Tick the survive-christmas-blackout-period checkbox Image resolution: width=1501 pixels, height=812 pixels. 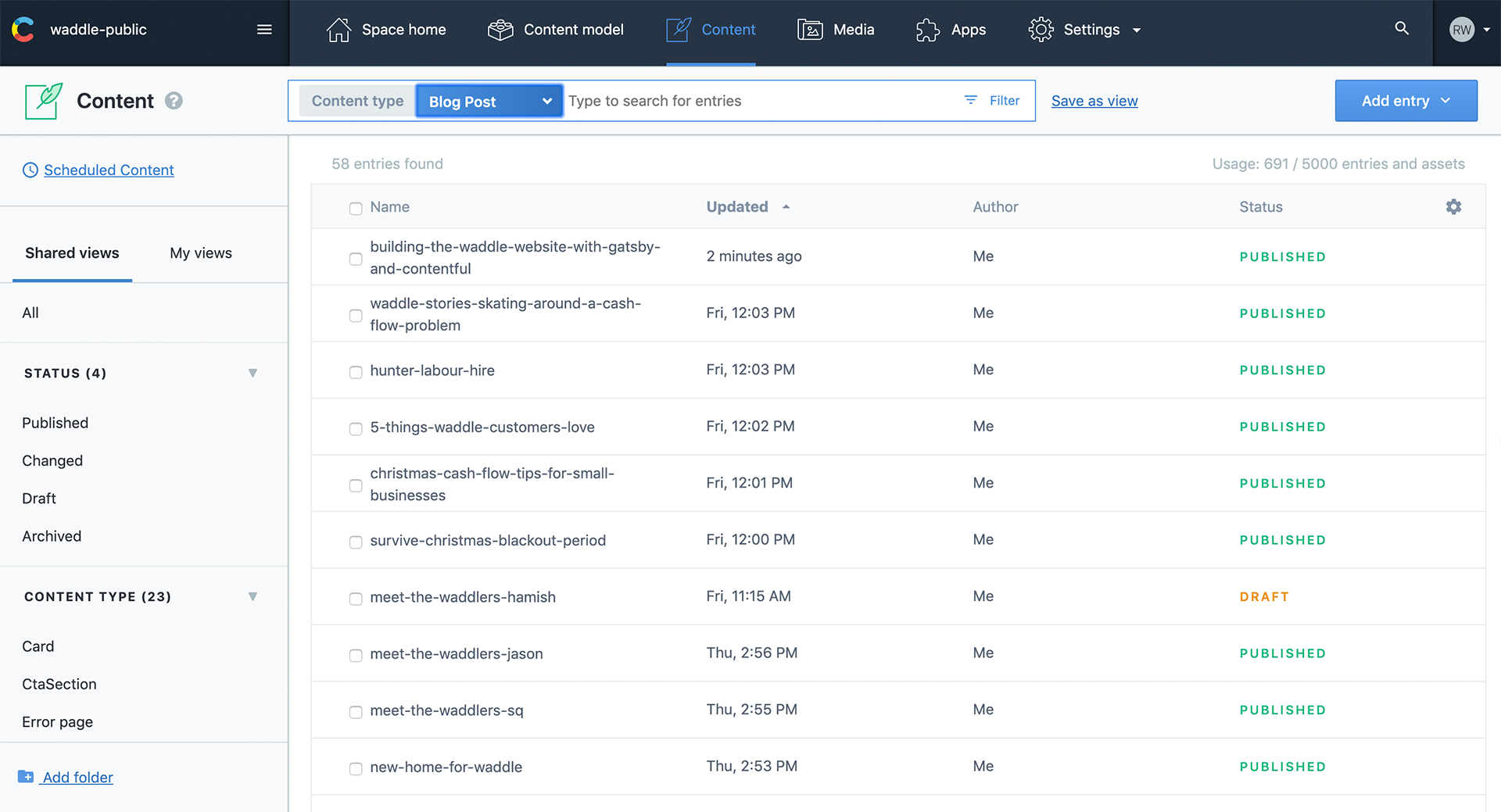356,542
